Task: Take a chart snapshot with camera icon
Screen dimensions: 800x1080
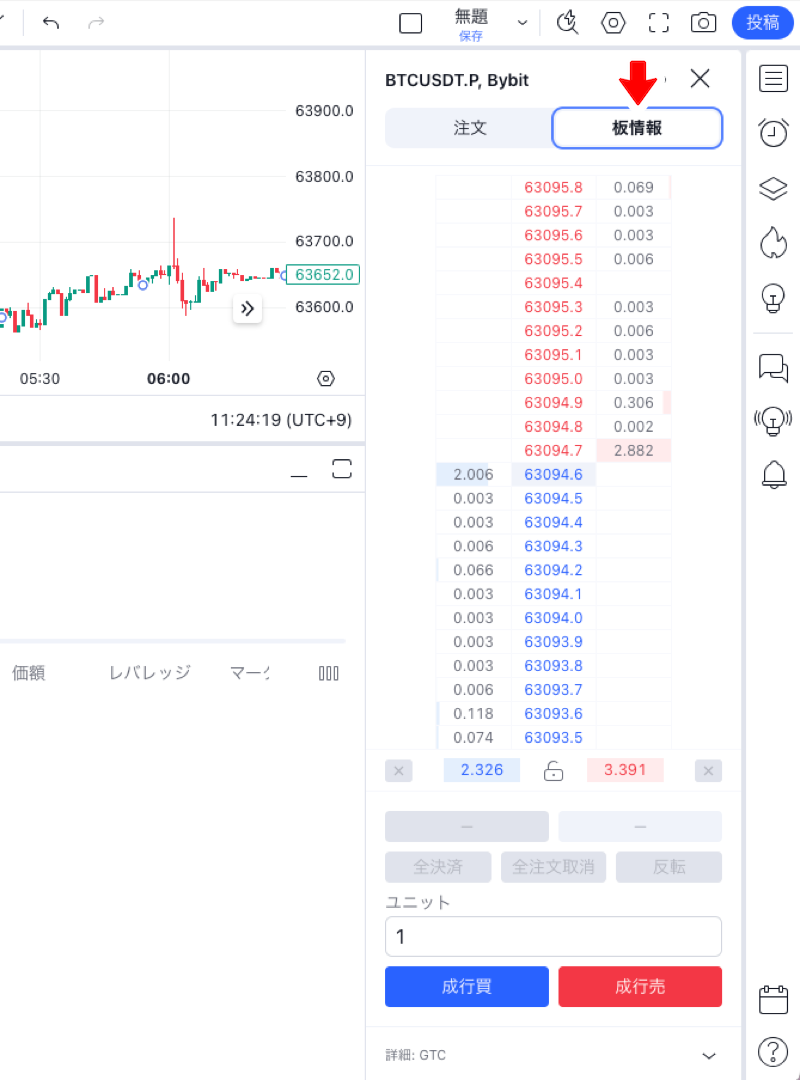Action: 703,23
